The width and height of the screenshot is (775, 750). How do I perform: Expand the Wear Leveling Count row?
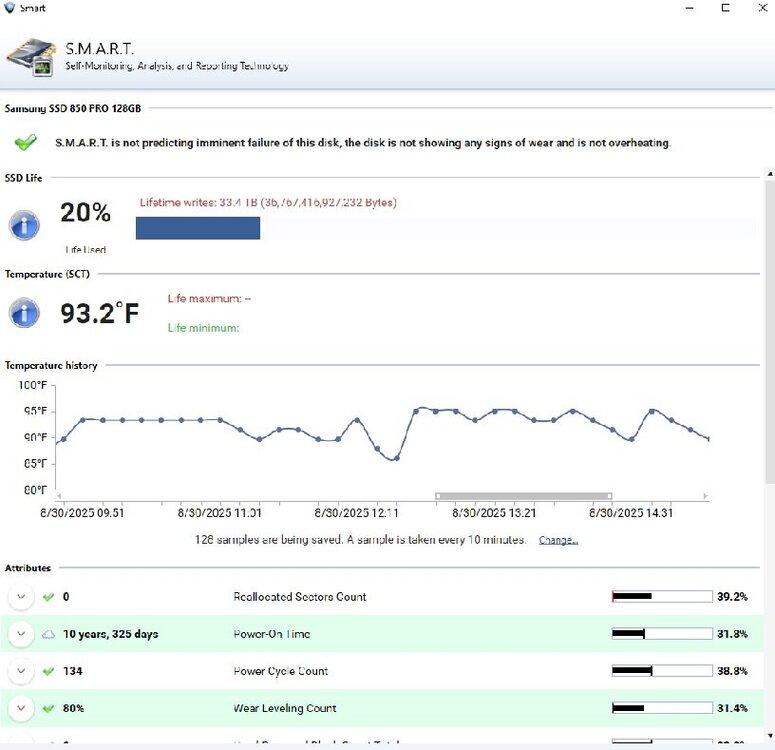point(21,708)
